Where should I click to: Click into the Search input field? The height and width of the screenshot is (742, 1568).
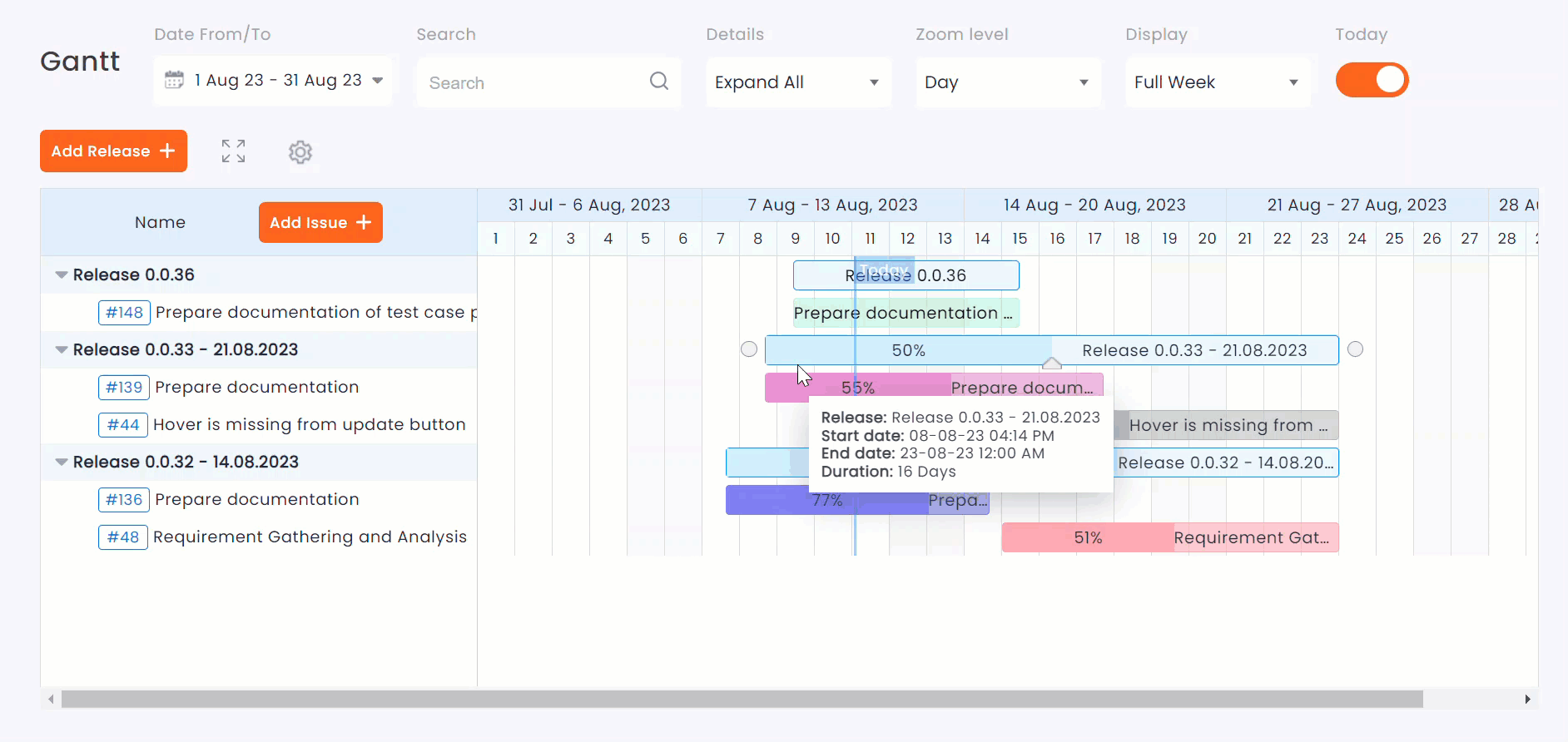[x=533, y=82]
